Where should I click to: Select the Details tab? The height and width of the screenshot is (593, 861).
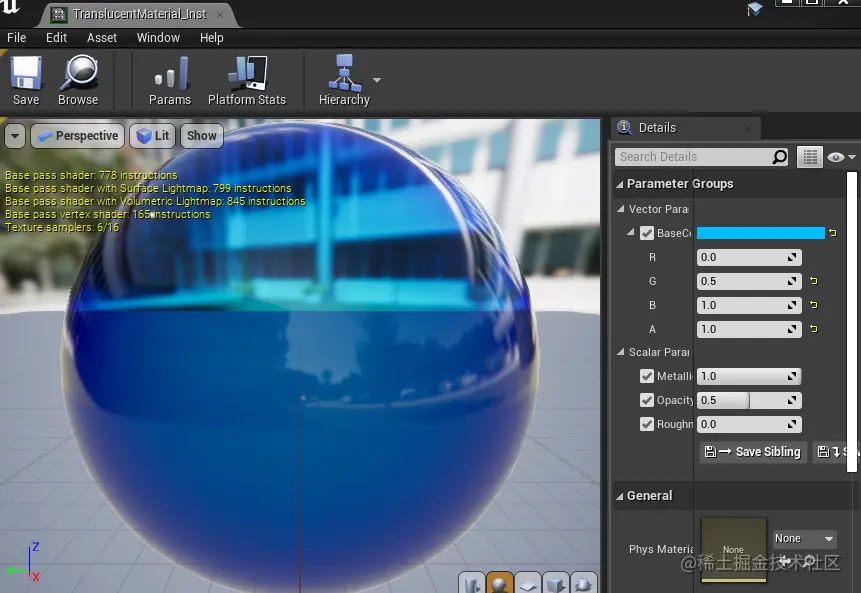click(686, 128)
